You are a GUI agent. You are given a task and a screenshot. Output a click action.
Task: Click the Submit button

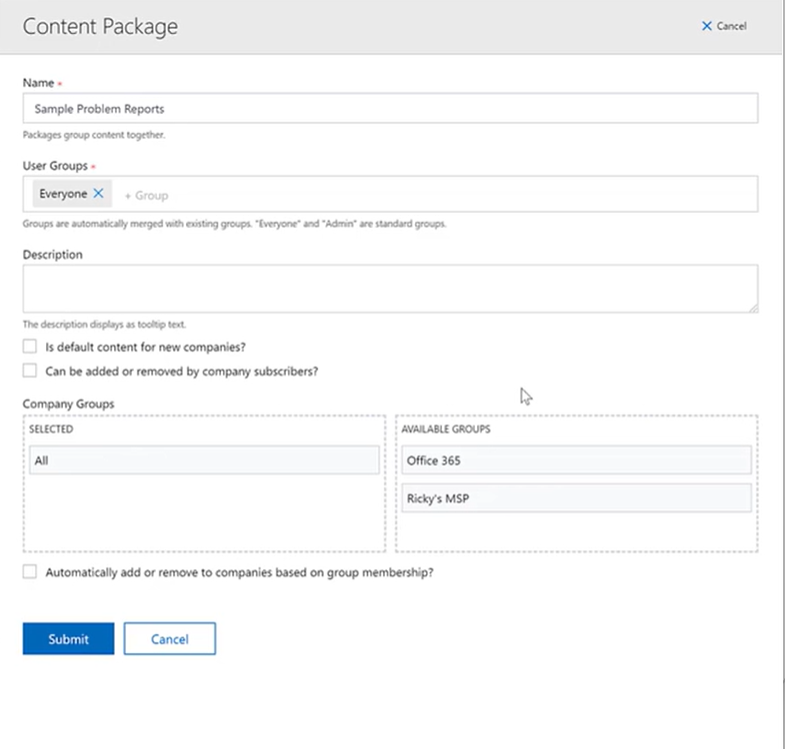pos(68,638)
